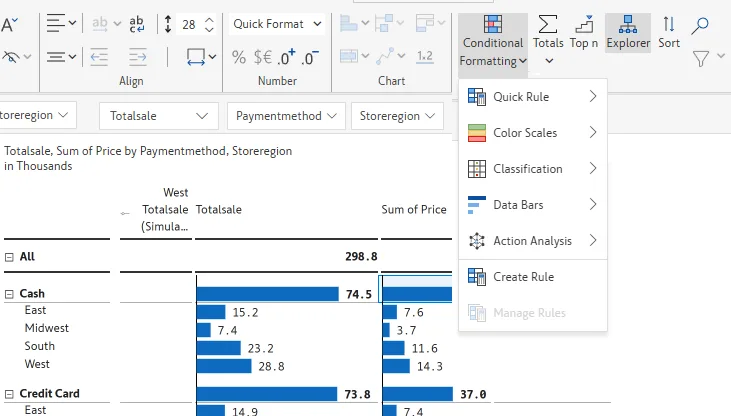Open the Paymentmethod field dropdown
Screen dimensions: 731x416
pyautogui.click(x=286, y=116)
